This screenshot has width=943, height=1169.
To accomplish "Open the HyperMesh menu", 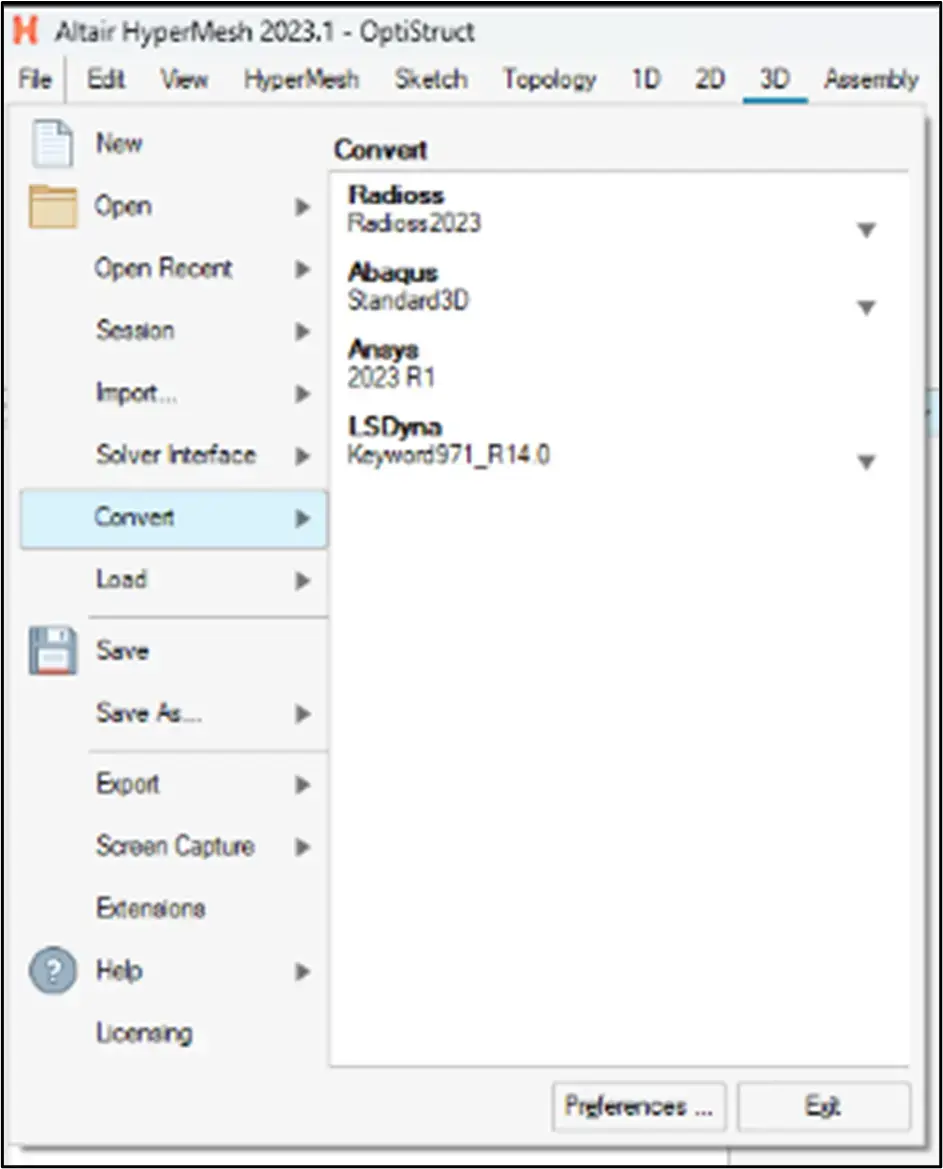I will (301, 79).
